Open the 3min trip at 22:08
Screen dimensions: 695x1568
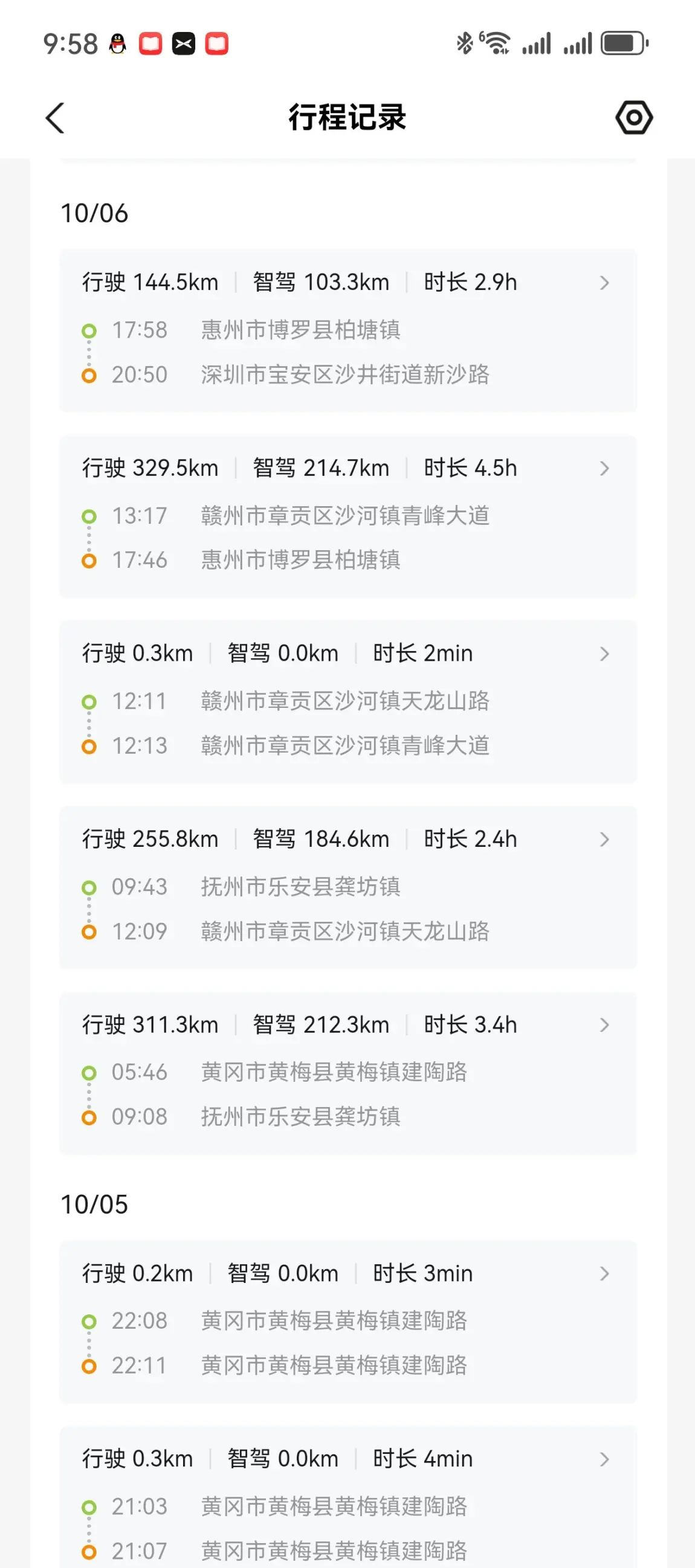coord(604,1273)
